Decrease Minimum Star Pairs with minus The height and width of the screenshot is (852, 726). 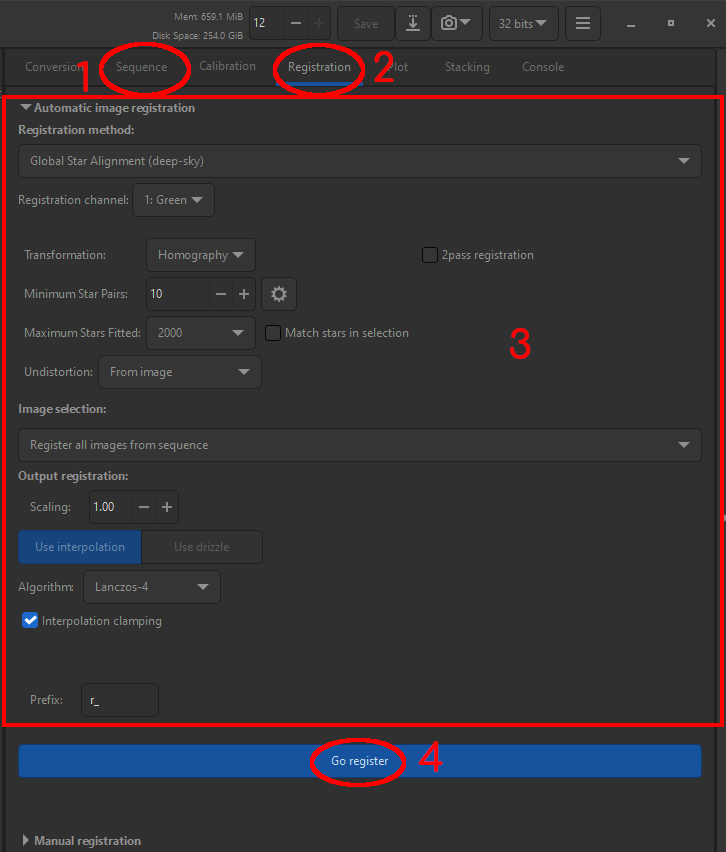pyautogui.click(x=221, y=294)
